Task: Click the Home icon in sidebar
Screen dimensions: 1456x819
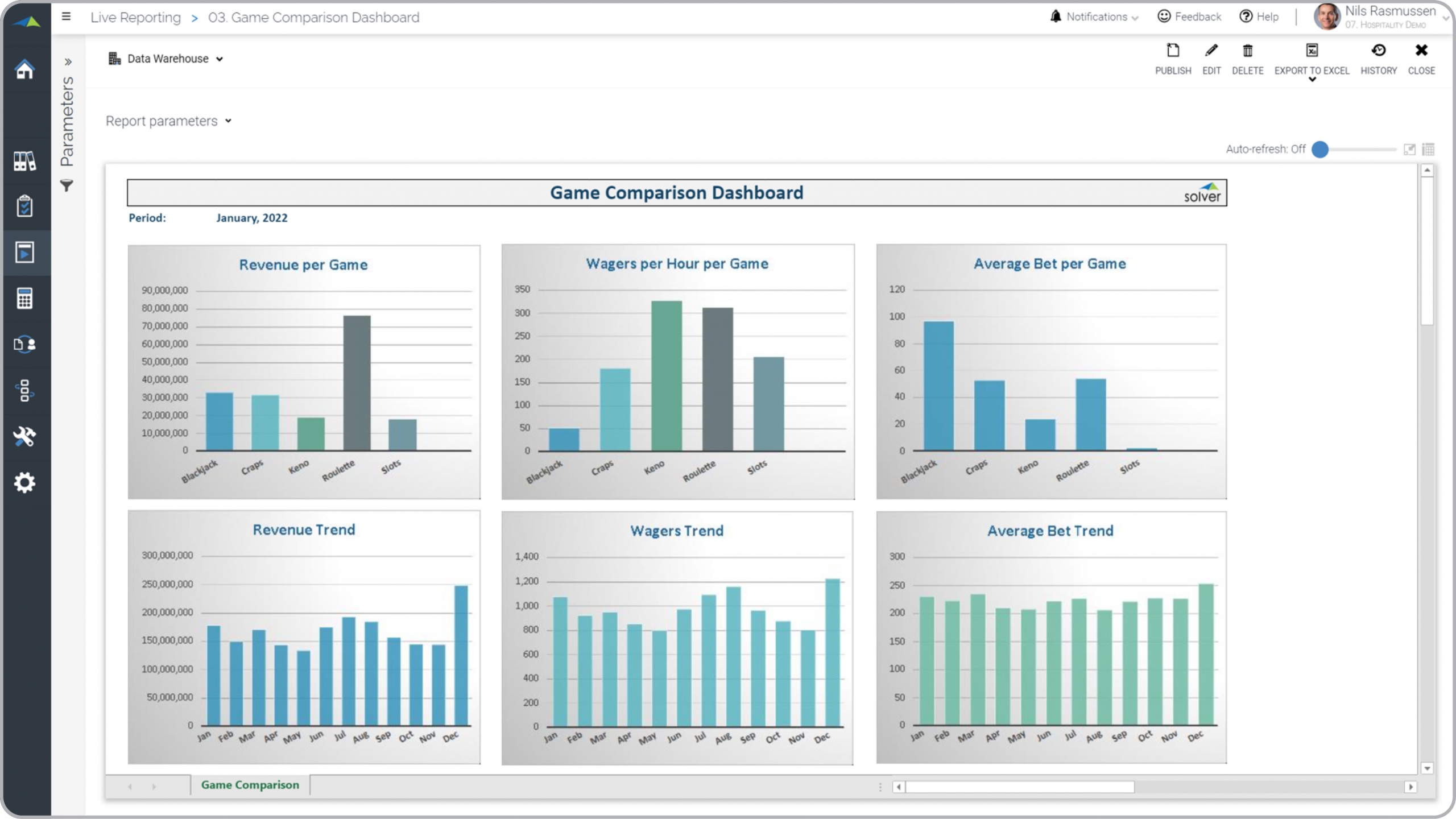Action: pyautogui.click(x=24, y=69)
